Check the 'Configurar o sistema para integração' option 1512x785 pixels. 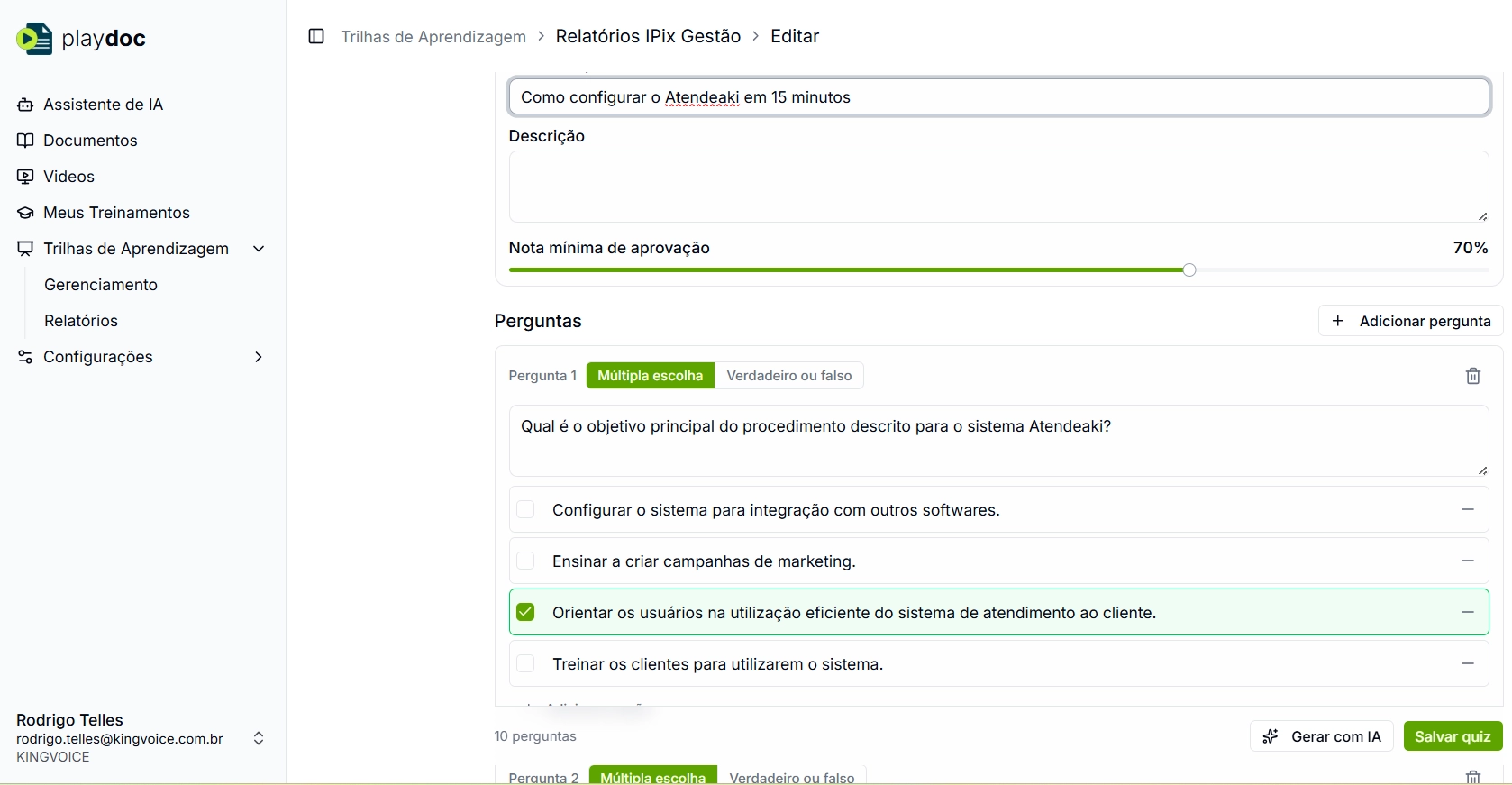525,509
